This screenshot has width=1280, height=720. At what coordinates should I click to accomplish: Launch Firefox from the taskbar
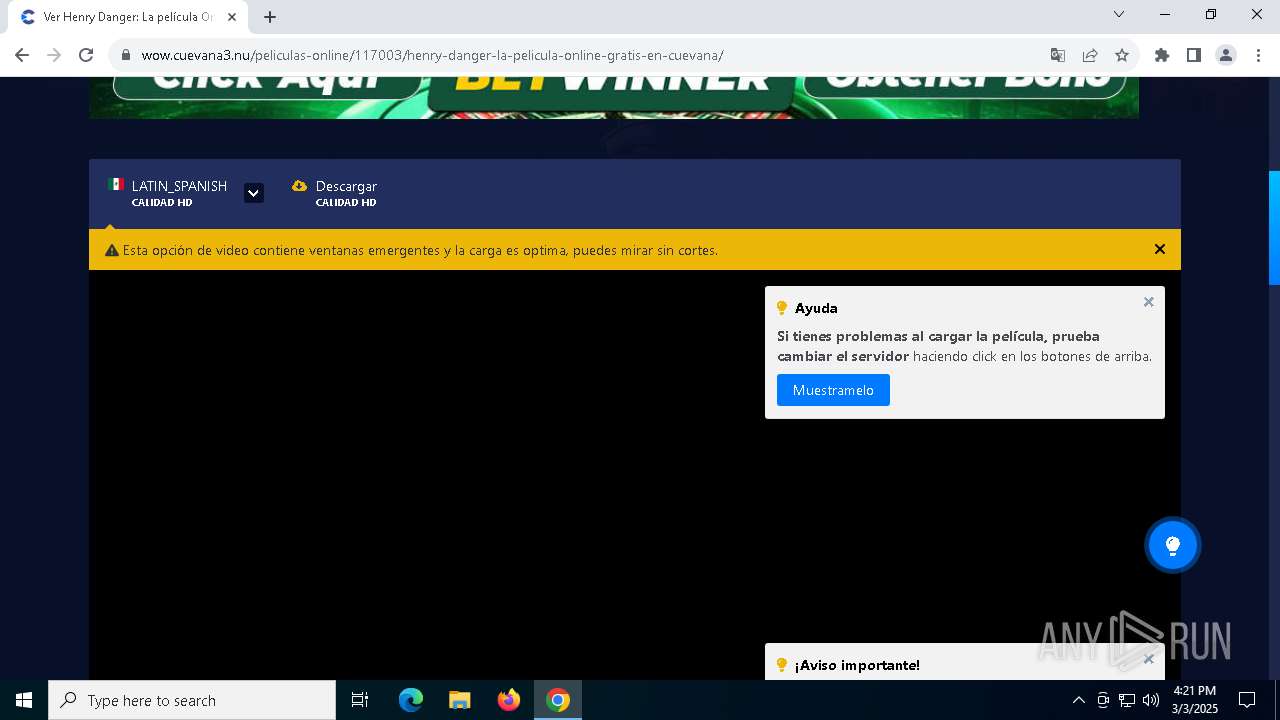(509, 700)
